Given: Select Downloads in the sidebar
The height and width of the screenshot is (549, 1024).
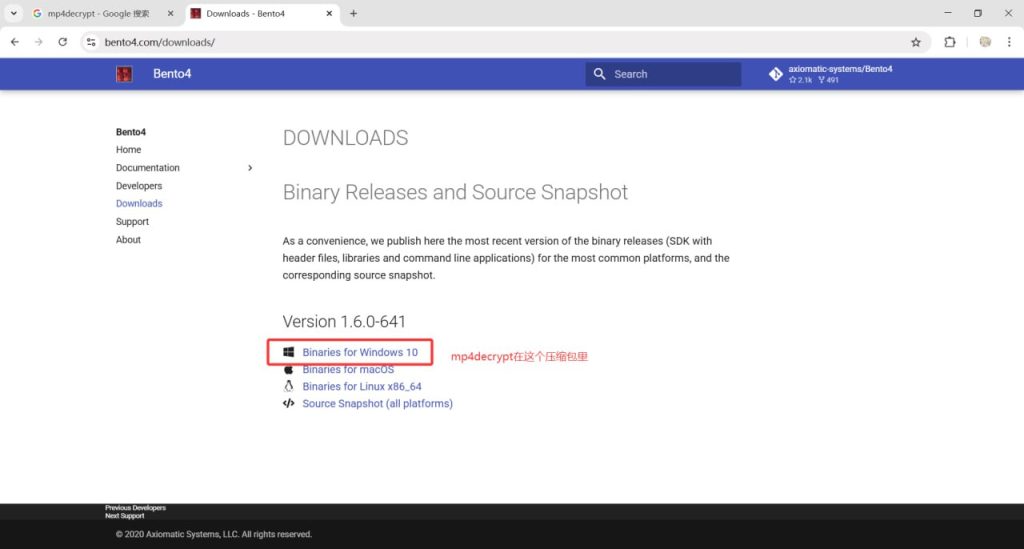Looking at the screenshot, I should [x=139, y=204].
